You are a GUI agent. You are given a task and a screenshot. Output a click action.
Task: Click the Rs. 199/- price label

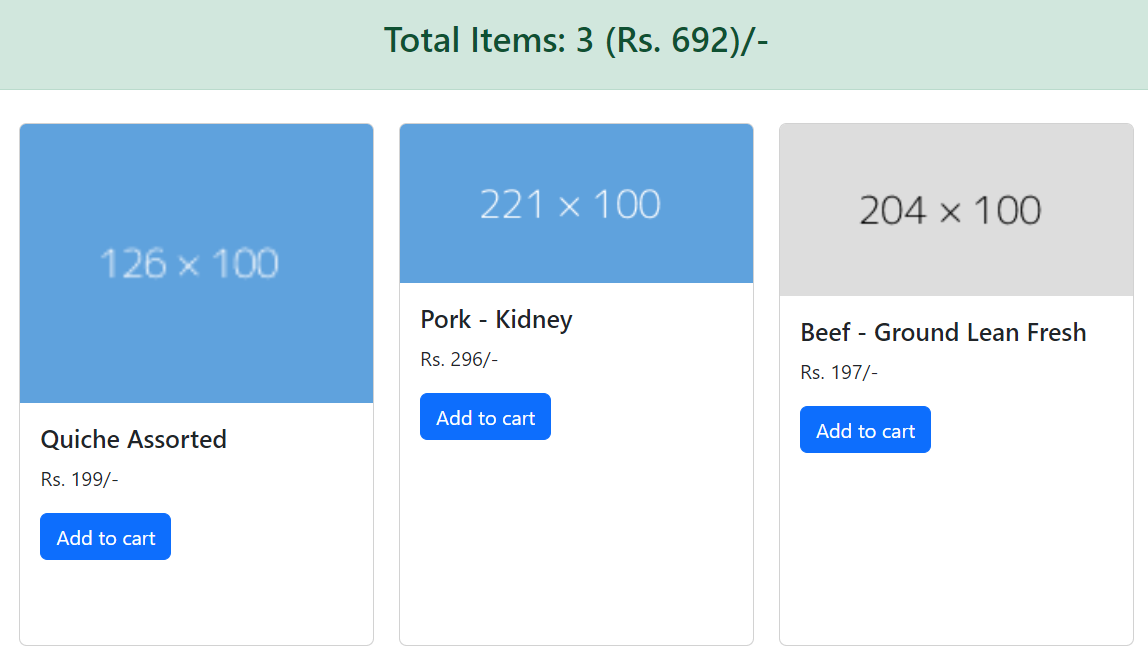[x=79, y=479]
